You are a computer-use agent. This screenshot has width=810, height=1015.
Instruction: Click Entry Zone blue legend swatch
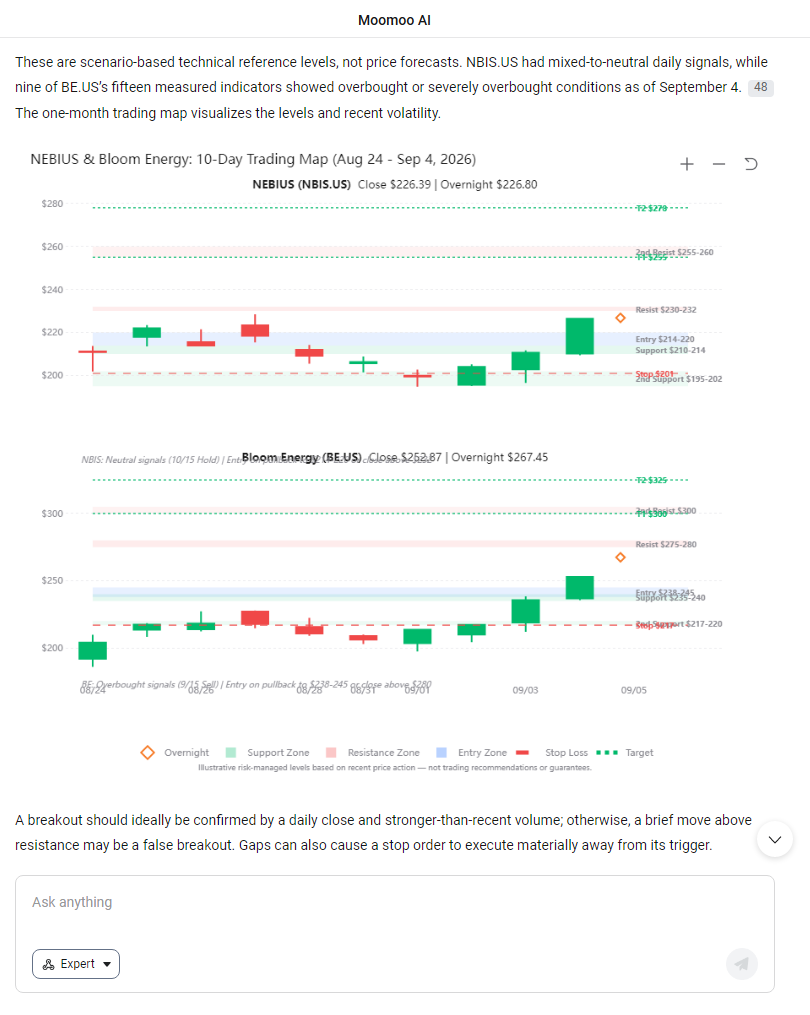click(x=442, y=753)
